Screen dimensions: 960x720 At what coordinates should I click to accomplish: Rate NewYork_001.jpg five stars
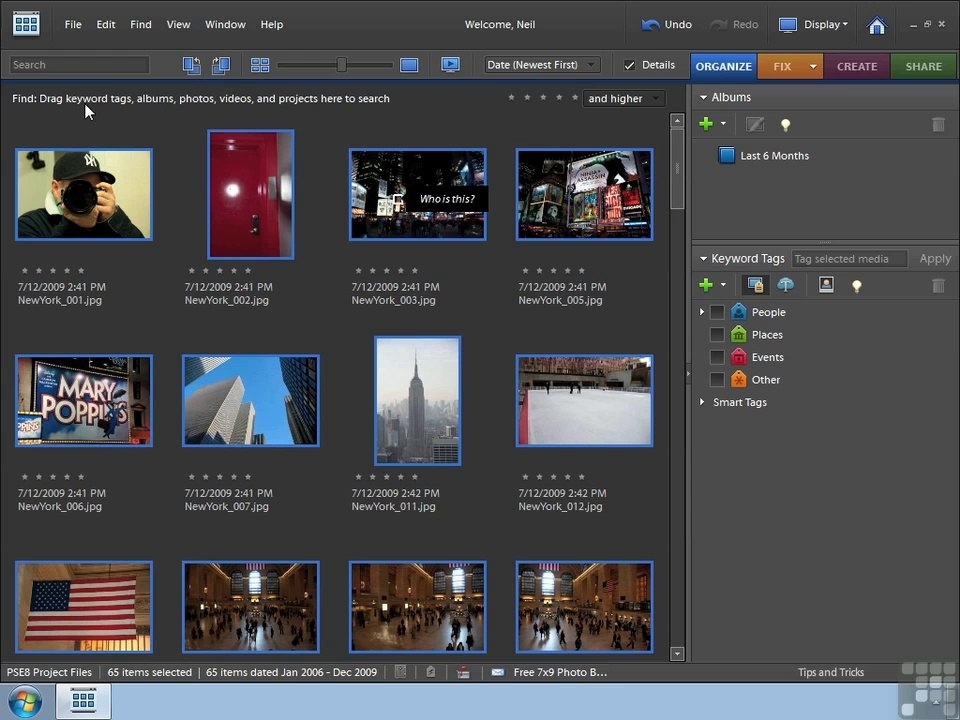(81, 270)
